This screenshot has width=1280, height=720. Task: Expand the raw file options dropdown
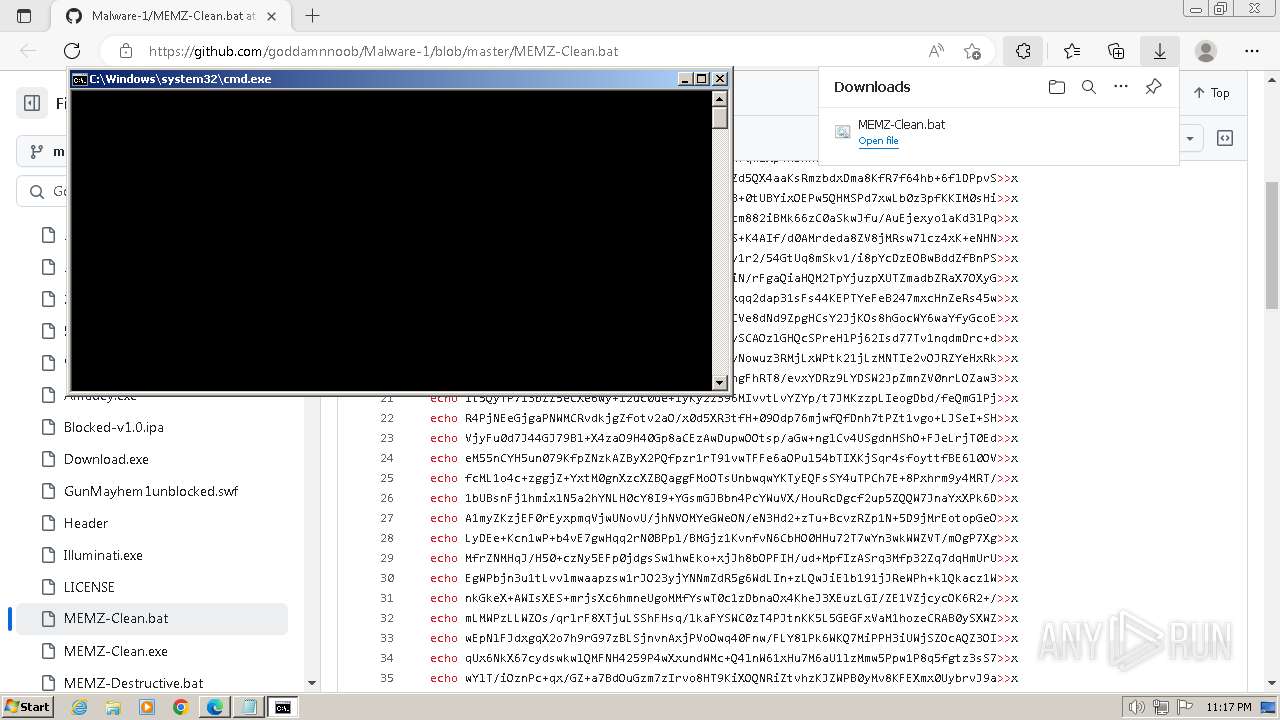1190,138
